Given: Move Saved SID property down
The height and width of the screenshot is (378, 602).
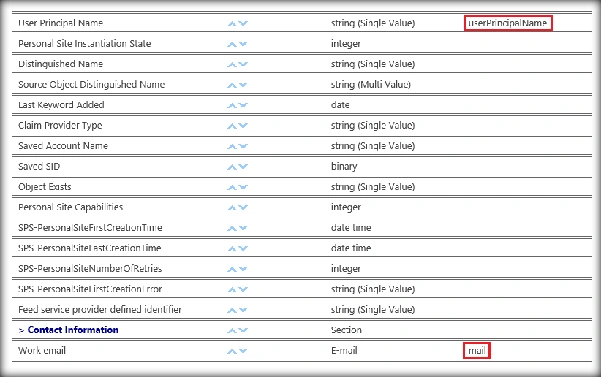Looking at the screenshot, I should pyautogui.click(x=243, y=167).
